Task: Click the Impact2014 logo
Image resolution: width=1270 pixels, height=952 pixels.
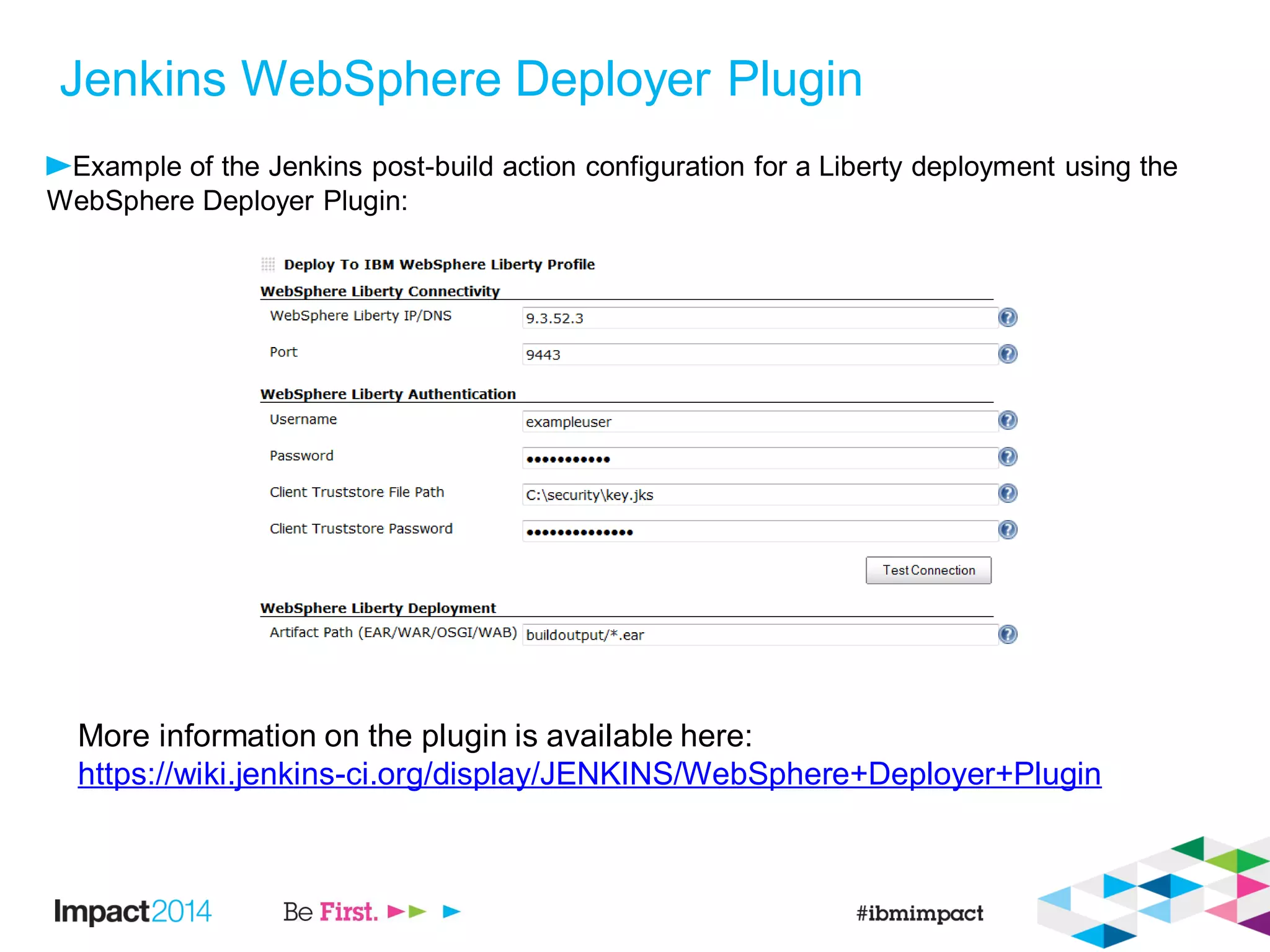Action: 133,912
